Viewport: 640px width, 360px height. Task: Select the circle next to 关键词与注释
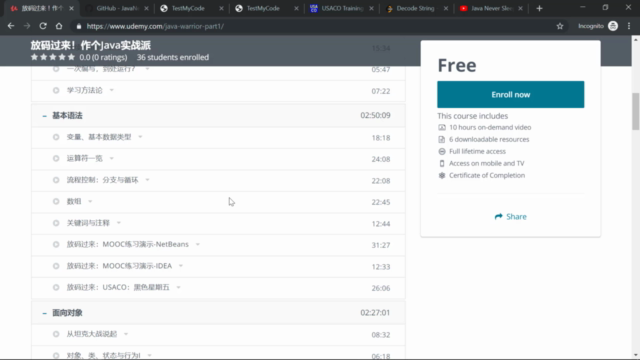click(x=56, y=223)
